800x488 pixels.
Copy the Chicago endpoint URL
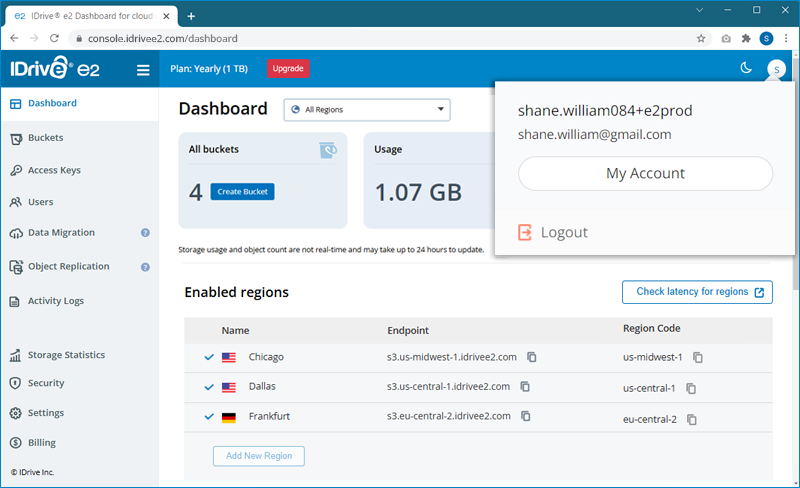(532, 357)
